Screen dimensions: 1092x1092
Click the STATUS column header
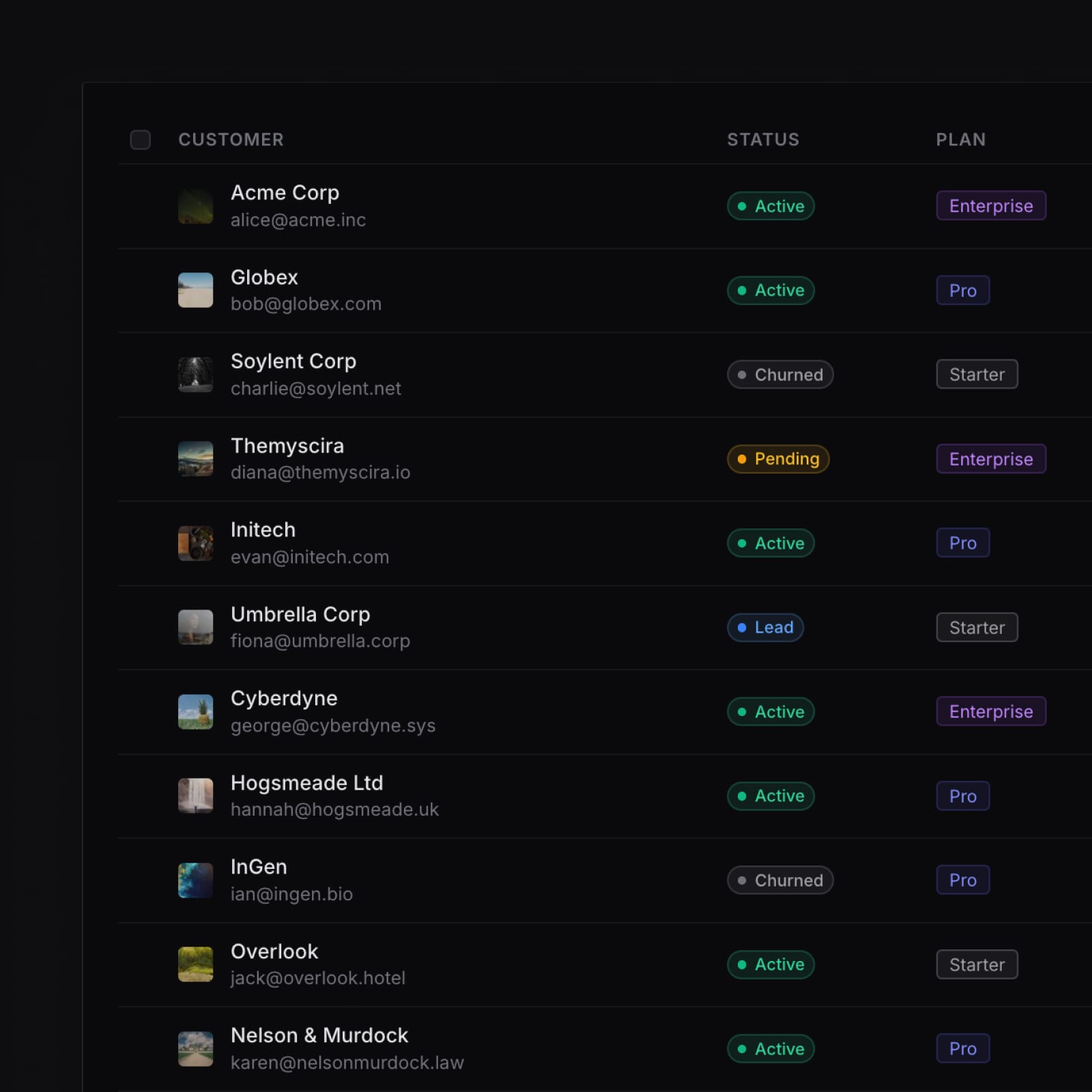click(x=762, y=140)
